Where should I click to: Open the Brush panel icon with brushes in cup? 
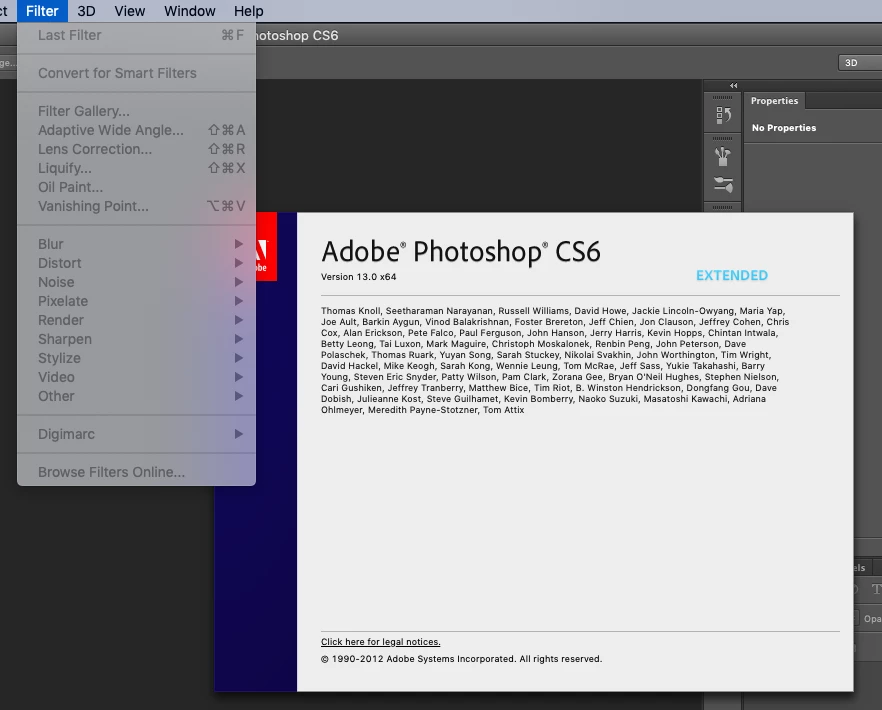pyautogui.click(x=723, y=156)
